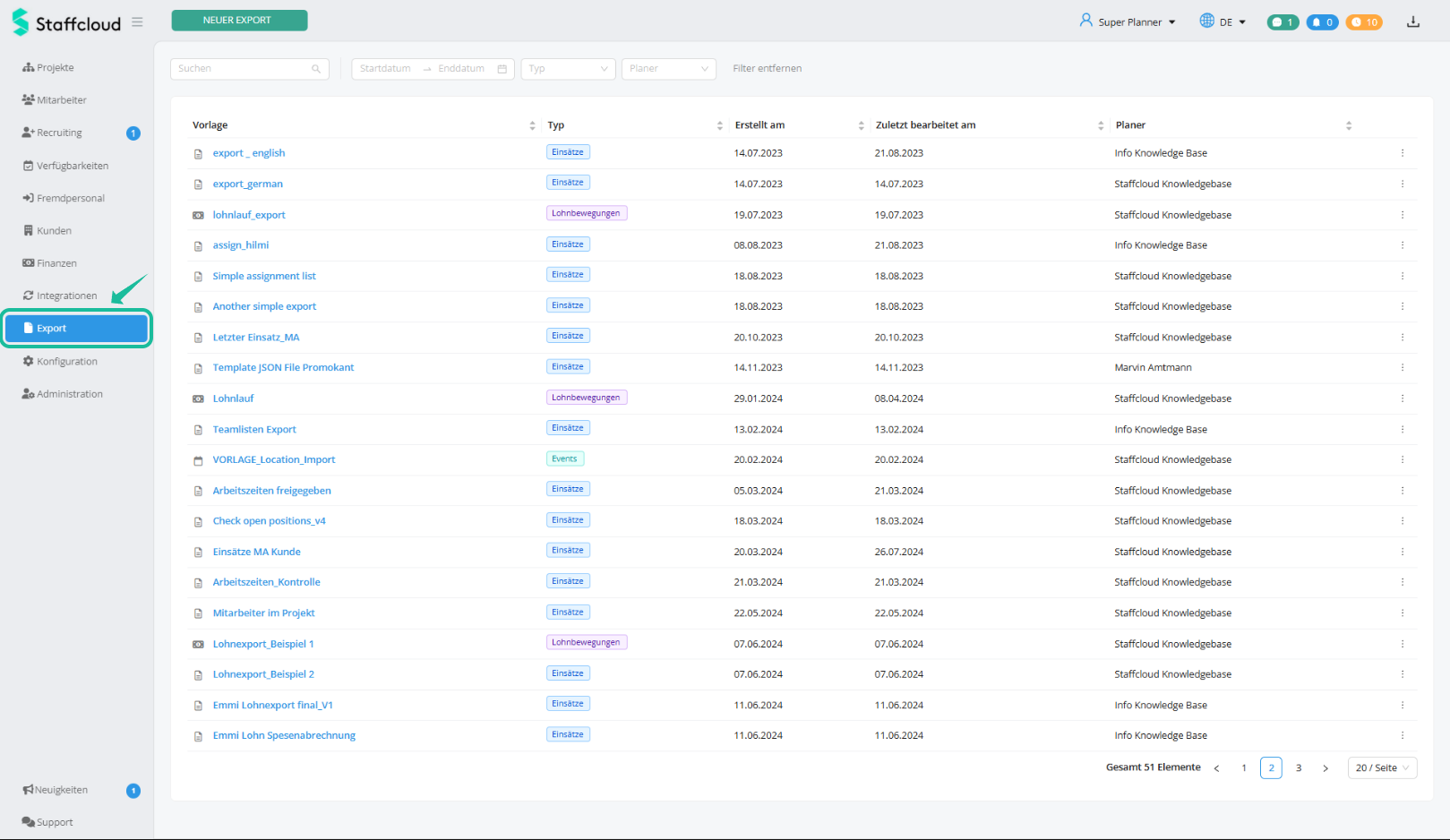Image resolution: width=1450 pixels, height=840 pixels.
Task: Open the Letzter Einsatz_MA template
Action: 256,338
